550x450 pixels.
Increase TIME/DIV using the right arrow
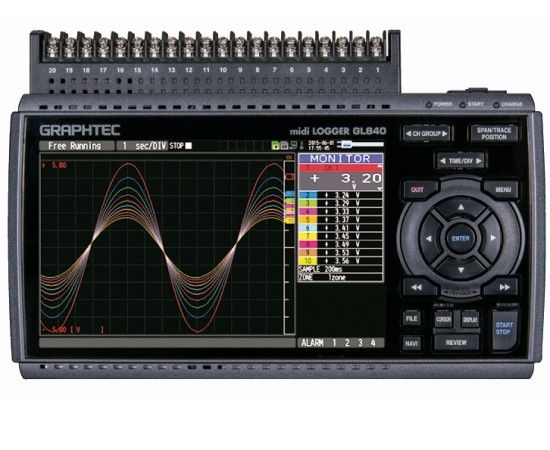coord(479,161)
